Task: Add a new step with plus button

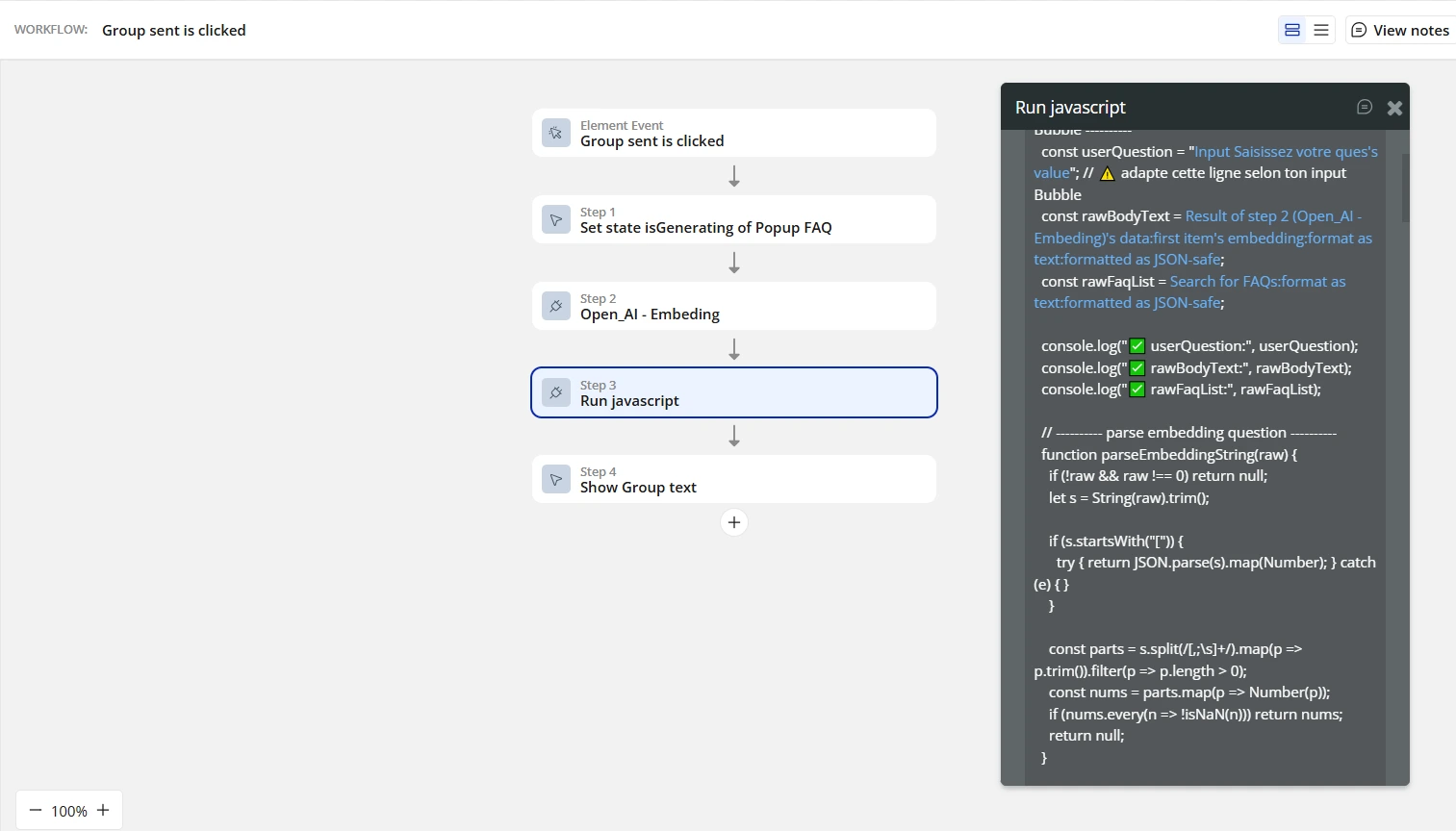Action: tap(734, 522)
